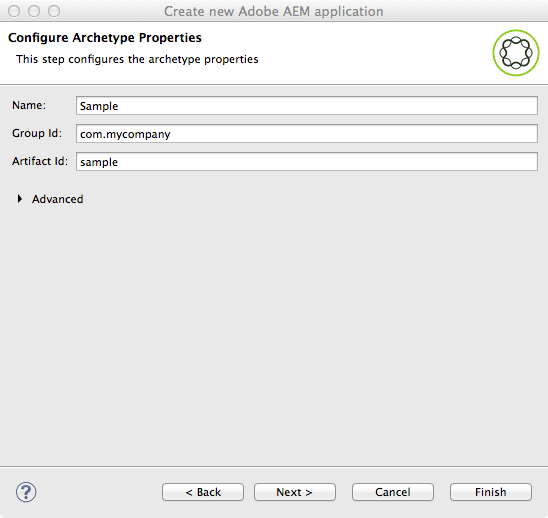Focus the Name field containing Sample

[307, 106]
